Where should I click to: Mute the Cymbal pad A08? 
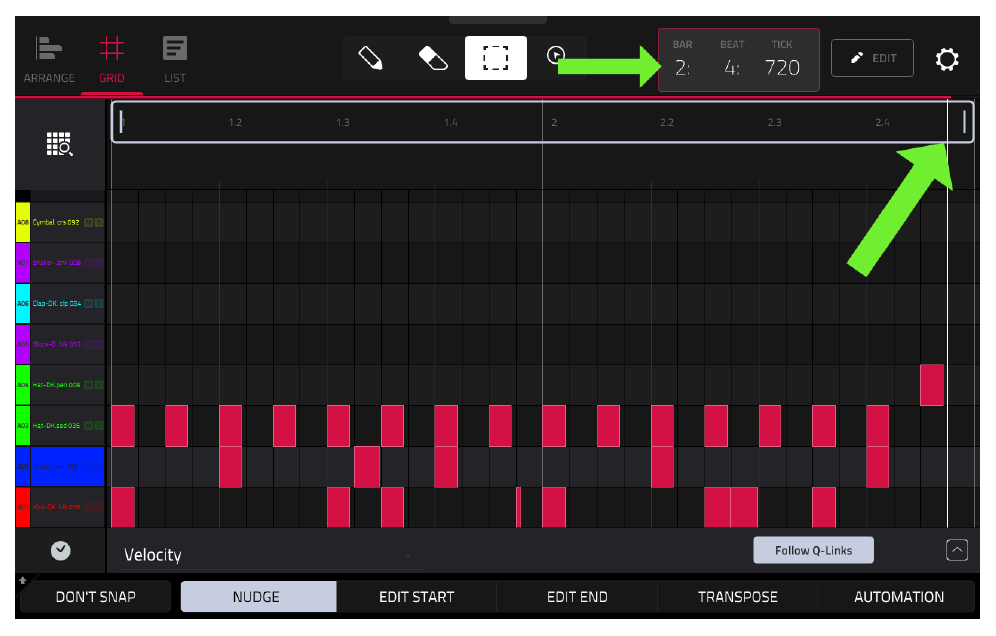(x=88, y=222)
